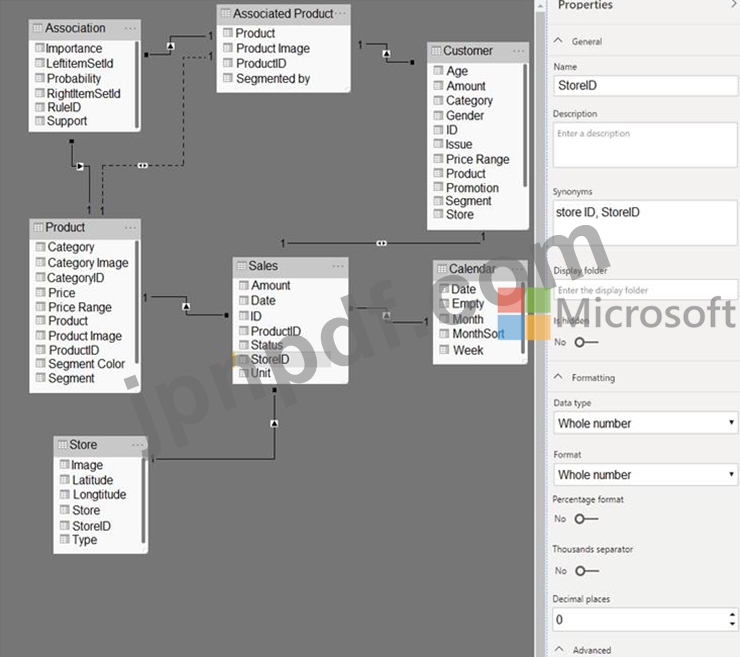Click the Synonyms text box
Viewport: 740px width, 657px height.
(x=645, y=222)
